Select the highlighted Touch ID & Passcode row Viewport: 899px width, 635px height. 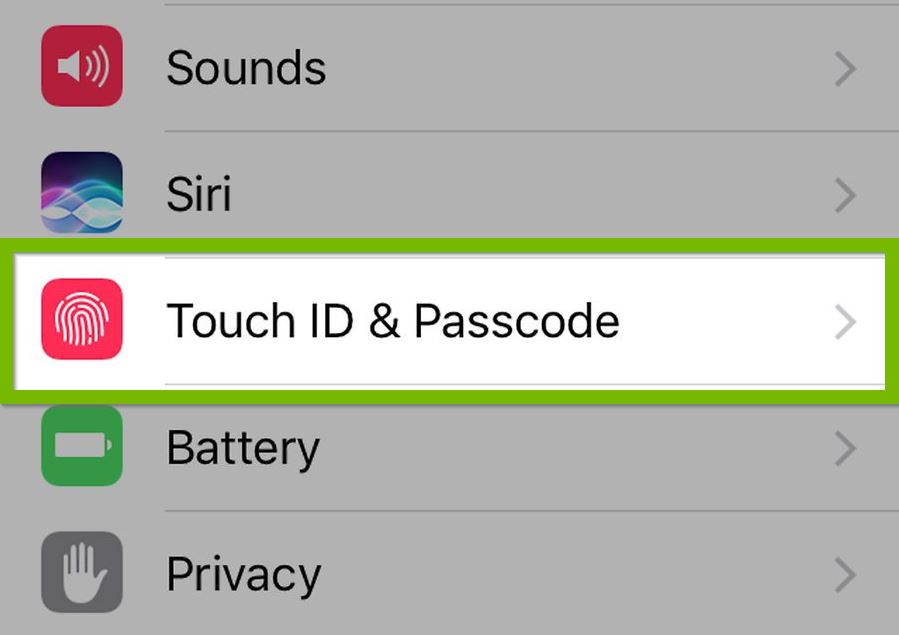[x=450, y=320]
